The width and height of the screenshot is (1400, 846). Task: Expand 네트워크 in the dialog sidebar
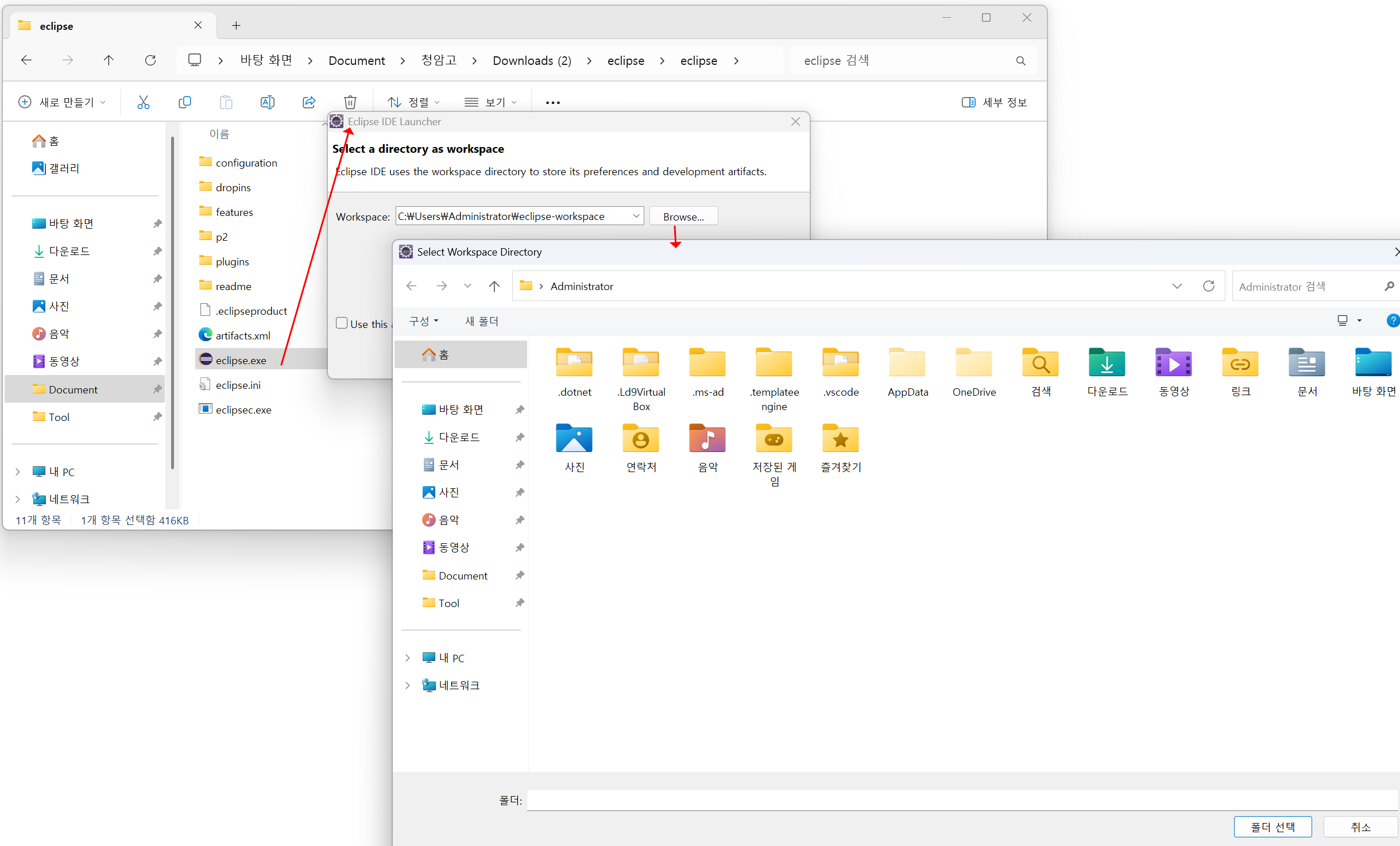408,685
